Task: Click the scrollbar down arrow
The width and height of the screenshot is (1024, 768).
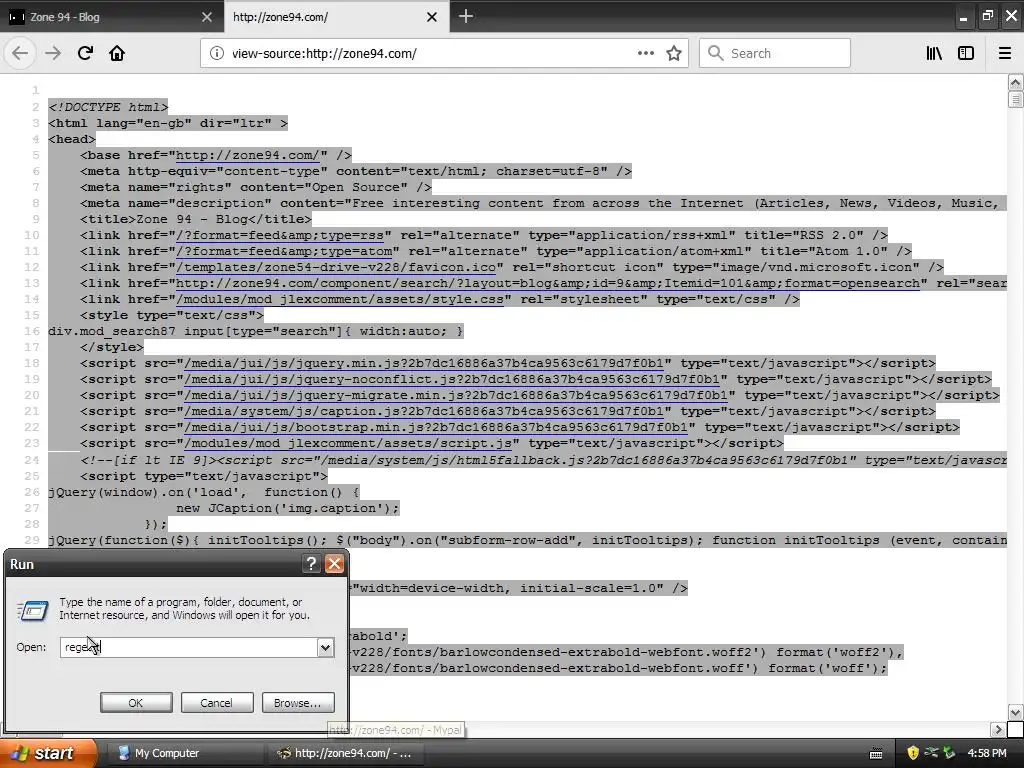Action: tap(1015, 712)
